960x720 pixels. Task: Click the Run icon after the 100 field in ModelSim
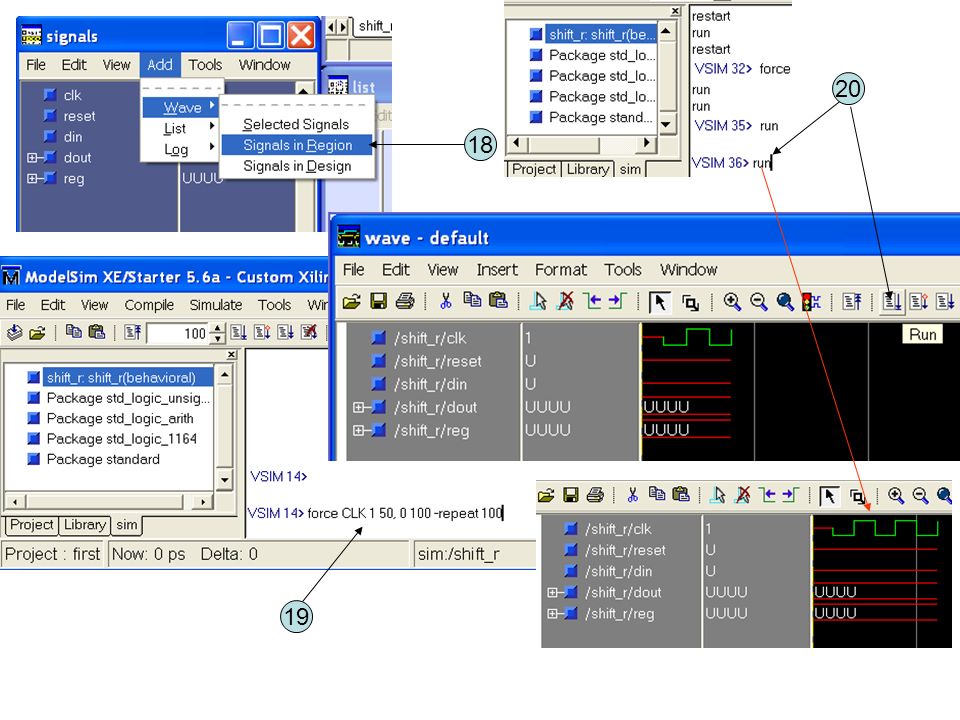pyautogui.click(x=239, y=332)
